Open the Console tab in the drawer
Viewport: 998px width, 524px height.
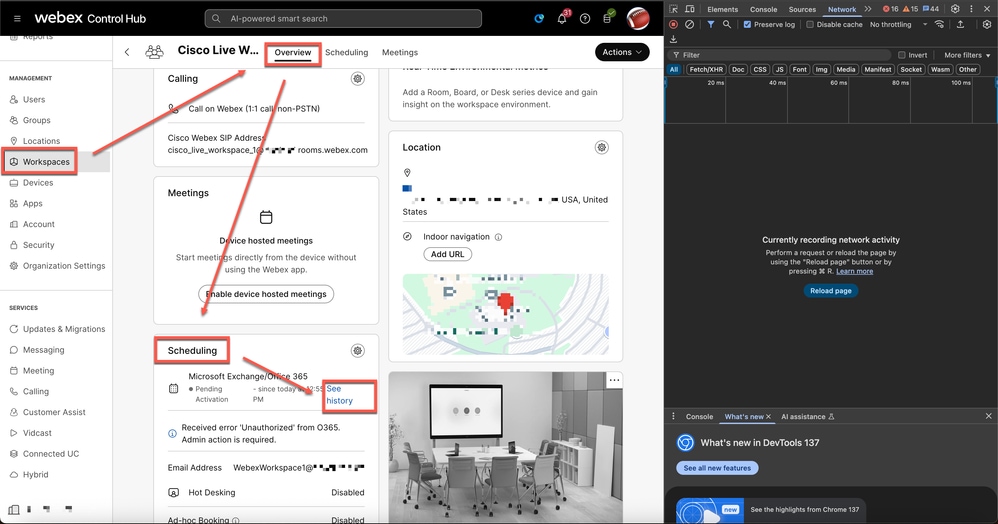point(699,416)
